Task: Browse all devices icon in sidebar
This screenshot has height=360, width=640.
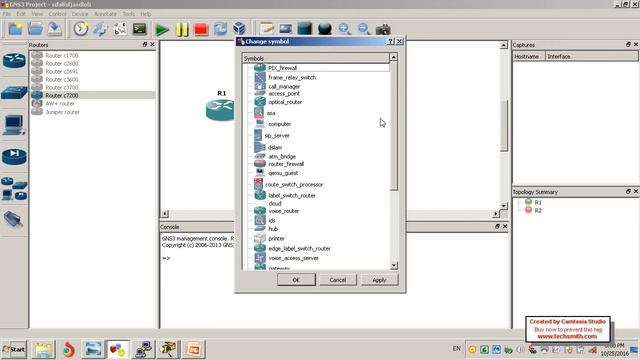Action: [14, 189]
